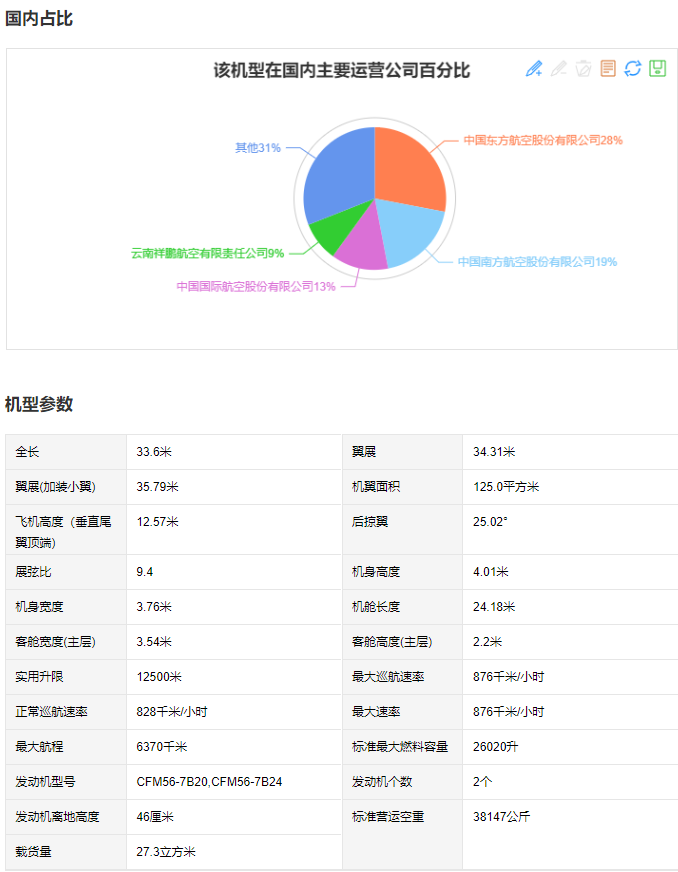Click the light-blue China Southern pie slice
The height and width of the screenshot is (872, 678).
pos(409,234)
